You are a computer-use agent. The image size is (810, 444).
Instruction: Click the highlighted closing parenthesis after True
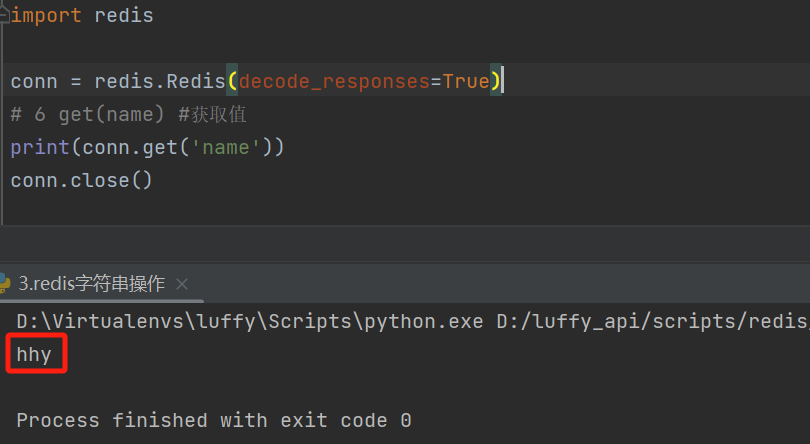497,81
